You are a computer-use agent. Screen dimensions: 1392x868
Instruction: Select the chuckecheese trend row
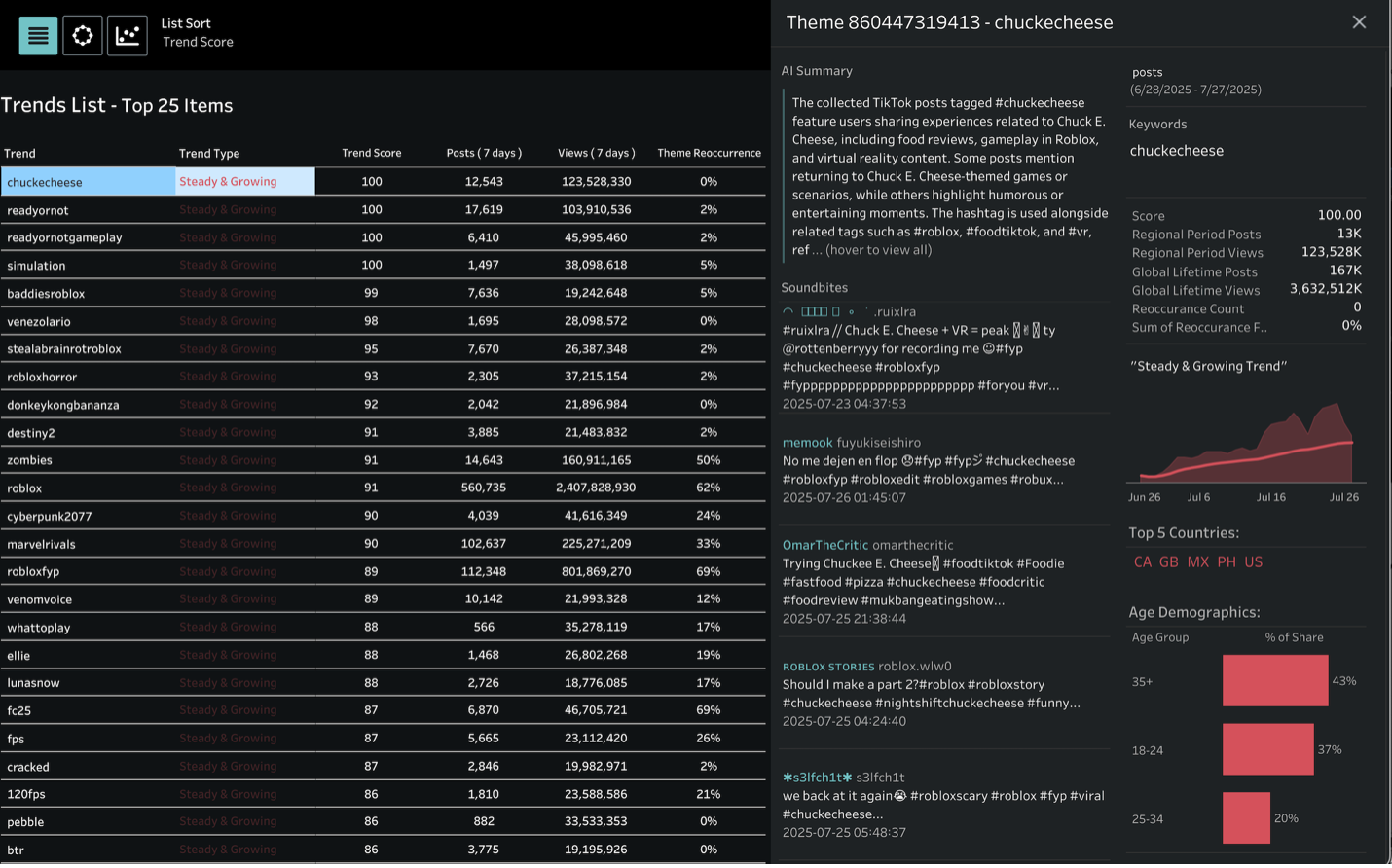tap(383, 182)
